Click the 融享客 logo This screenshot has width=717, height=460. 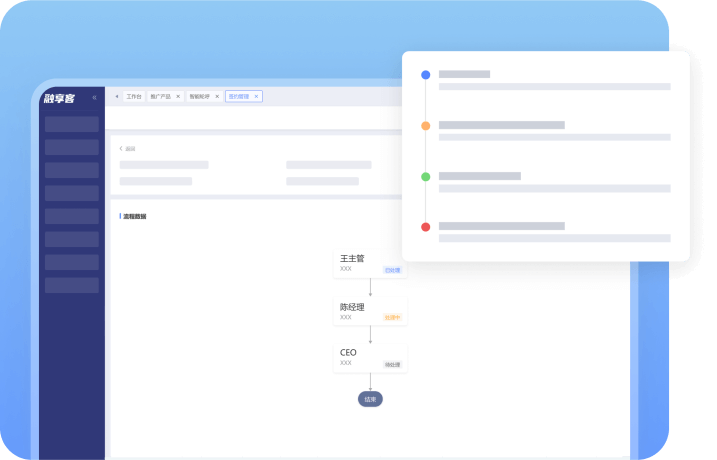pyautogui.click(x=60, y=97)
